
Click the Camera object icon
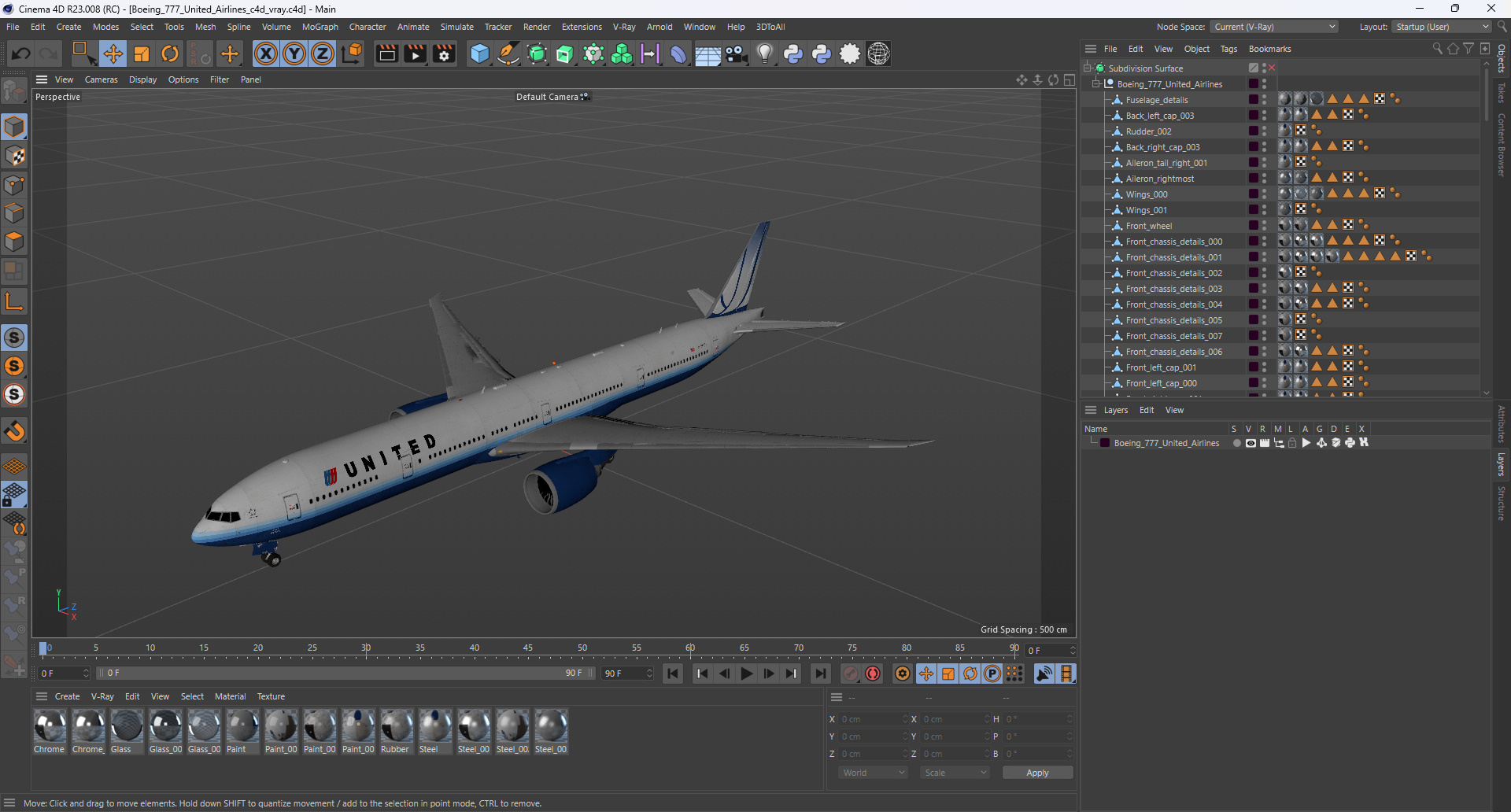click(x=736, y=54)
